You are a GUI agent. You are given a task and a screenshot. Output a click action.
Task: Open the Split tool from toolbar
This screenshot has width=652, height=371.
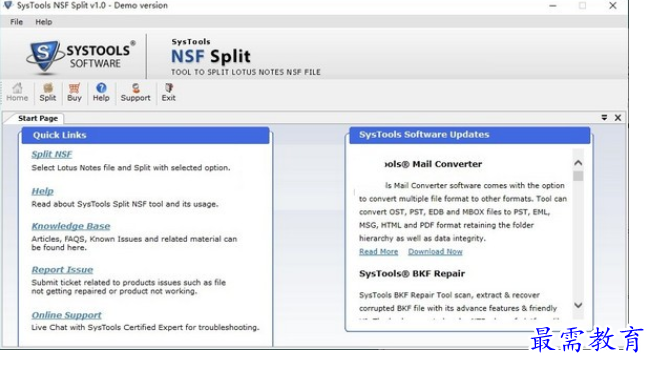coord(47,92)
